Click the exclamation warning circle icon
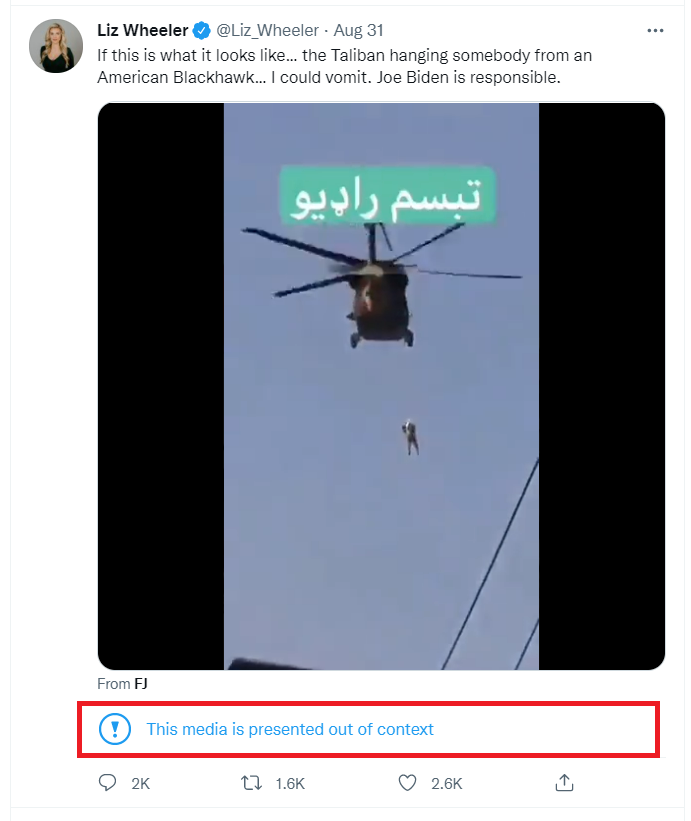This screenshot has width=691, height=821. point(115,729)
